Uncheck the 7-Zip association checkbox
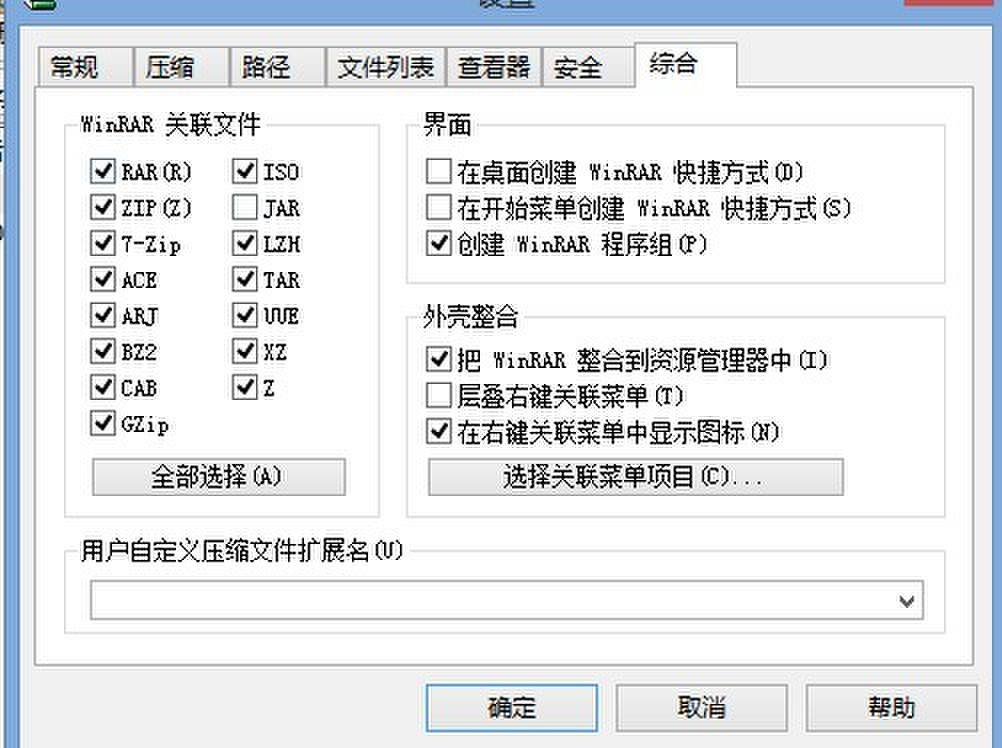This screenshot has width=1002, height=748. [103, 243]
